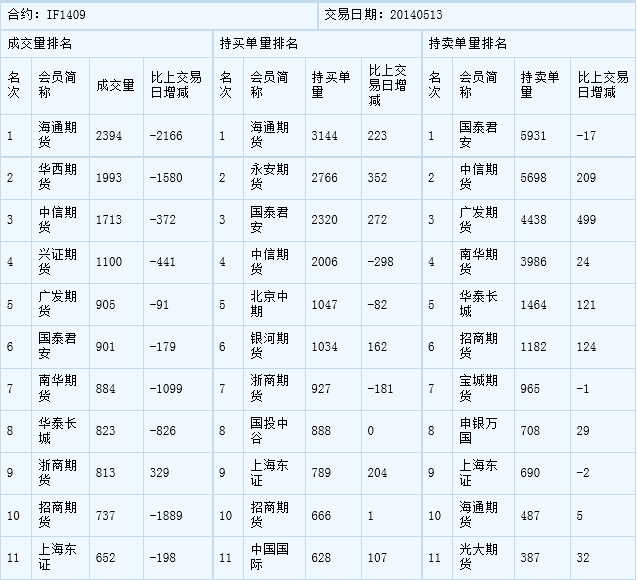Select 宝城期货 in the short position list

tap(477, 387)
